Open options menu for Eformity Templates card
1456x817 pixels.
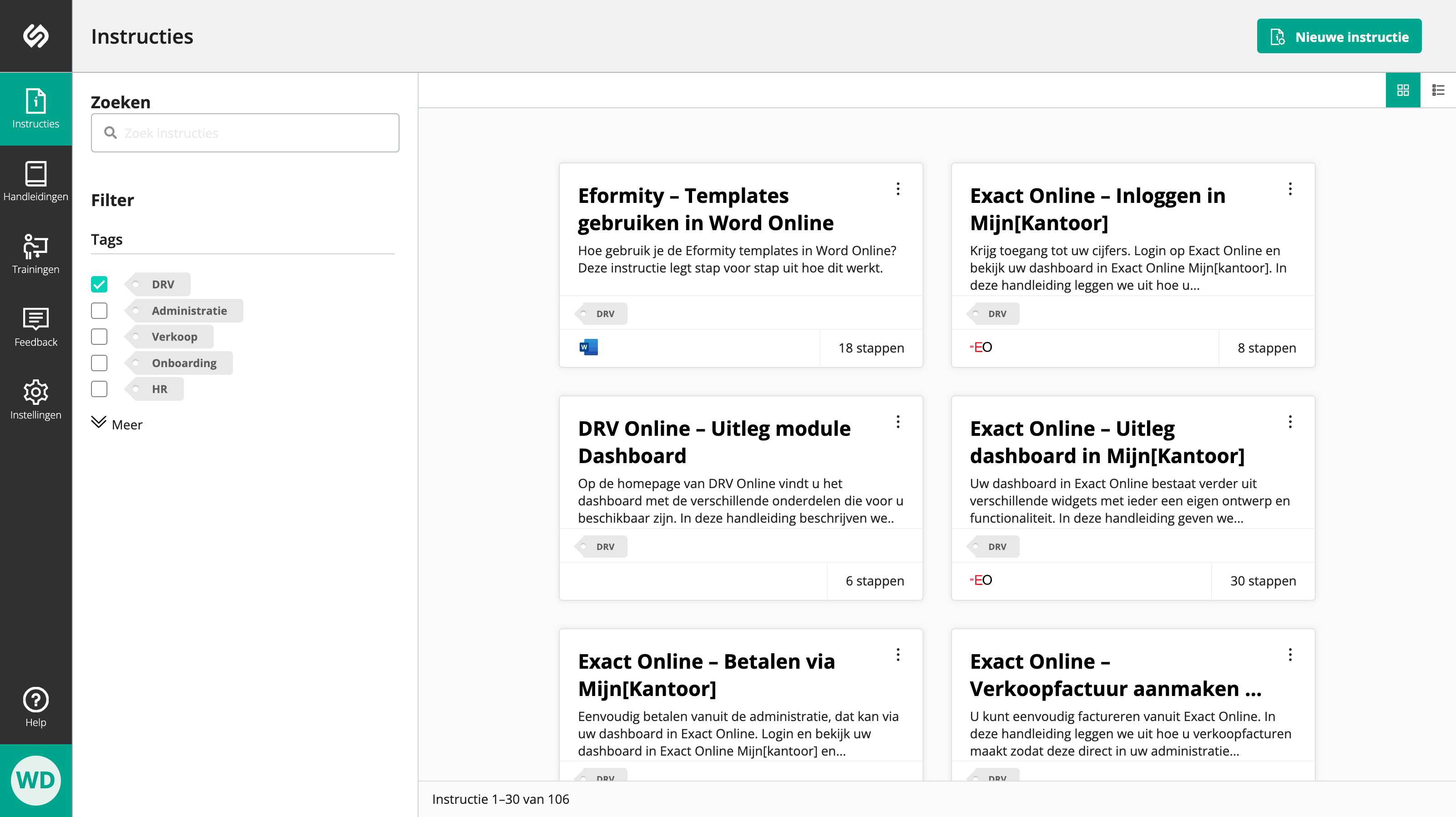point(898,189)
